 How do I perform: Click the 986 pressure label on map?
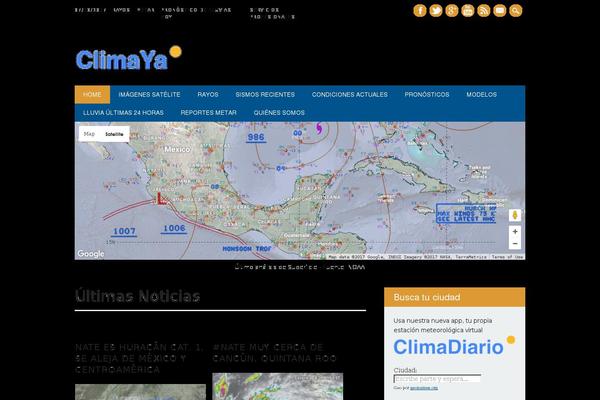[x=256, y=137]
